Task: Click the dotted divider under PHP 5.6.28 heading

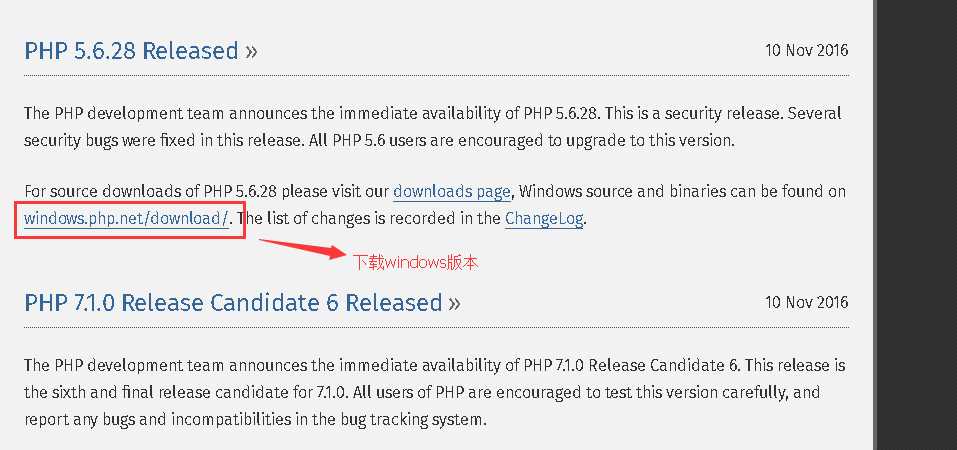Action: tap(436, 75)
